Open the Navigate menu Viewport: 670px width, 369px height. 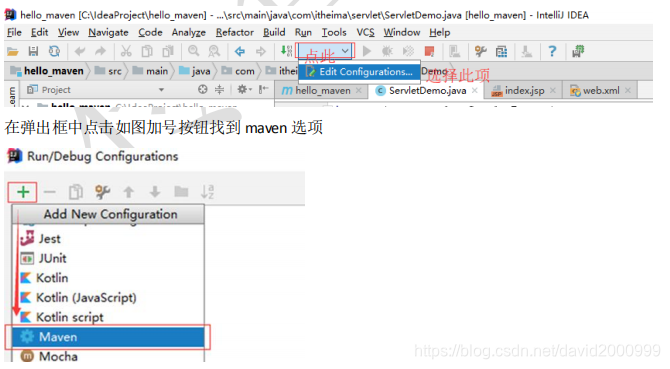click(x=108, y=32)
